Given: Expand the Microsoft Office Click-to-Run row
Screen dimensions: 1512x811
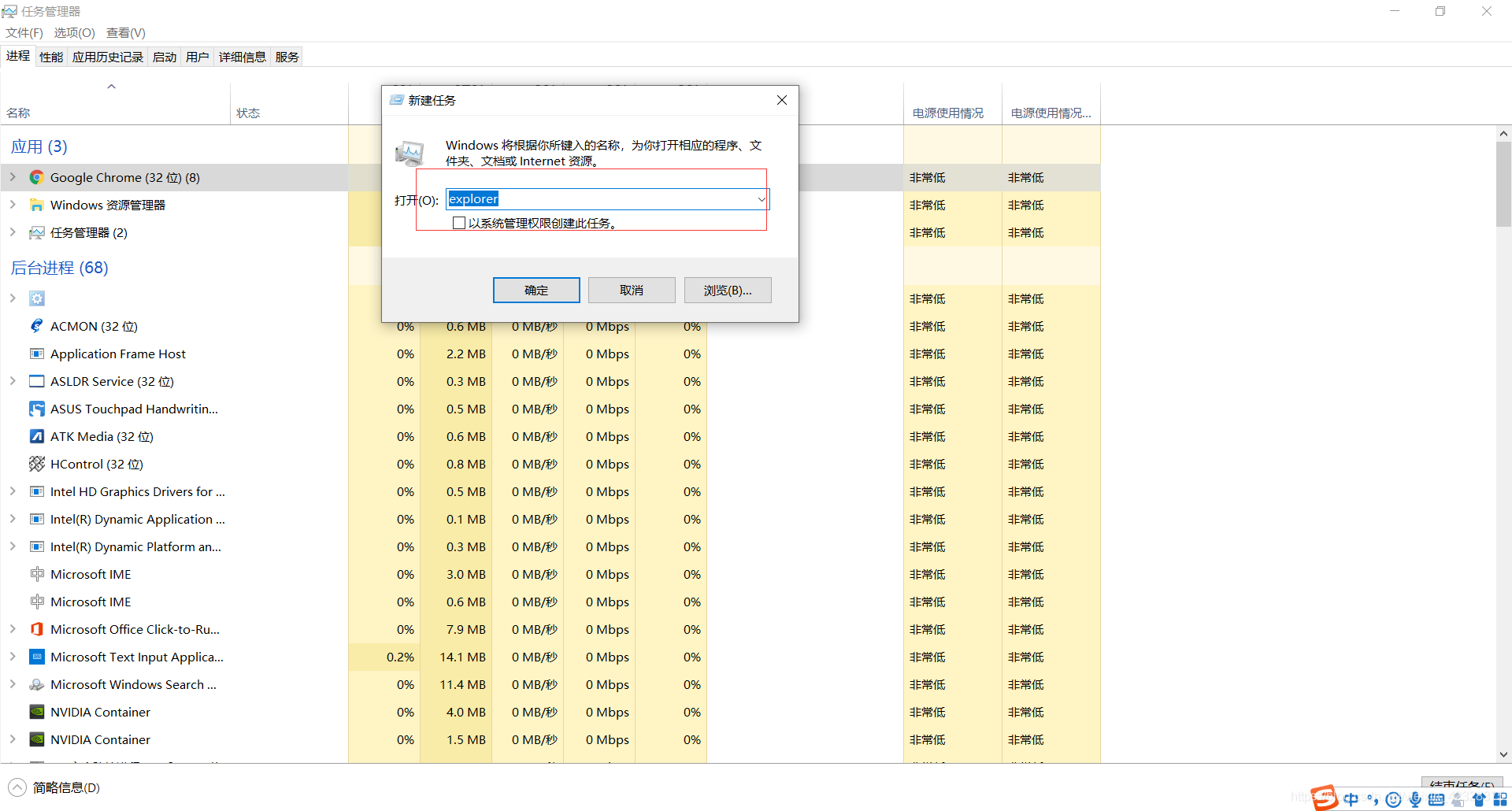Looking at the screenshot, I should click(x=13, y=629).
